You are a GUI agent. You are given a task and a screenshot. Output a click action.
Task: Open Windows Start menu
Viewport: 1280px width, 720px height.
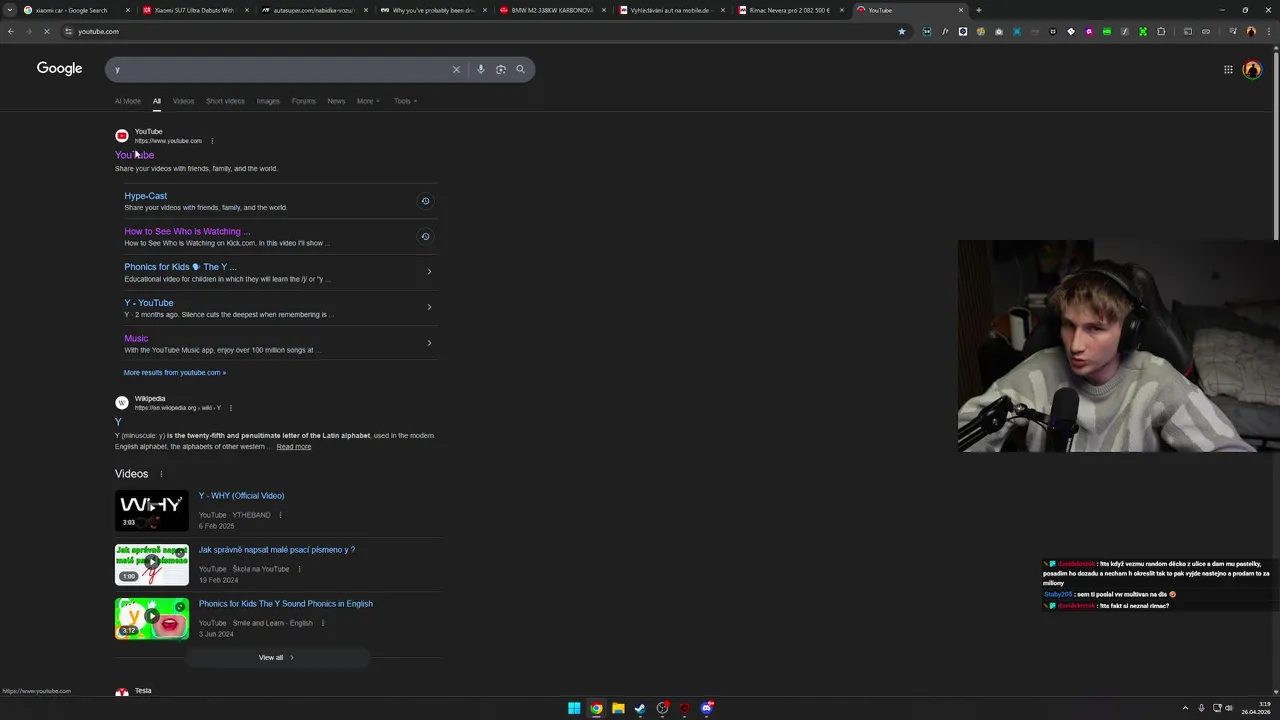(574, 708)
